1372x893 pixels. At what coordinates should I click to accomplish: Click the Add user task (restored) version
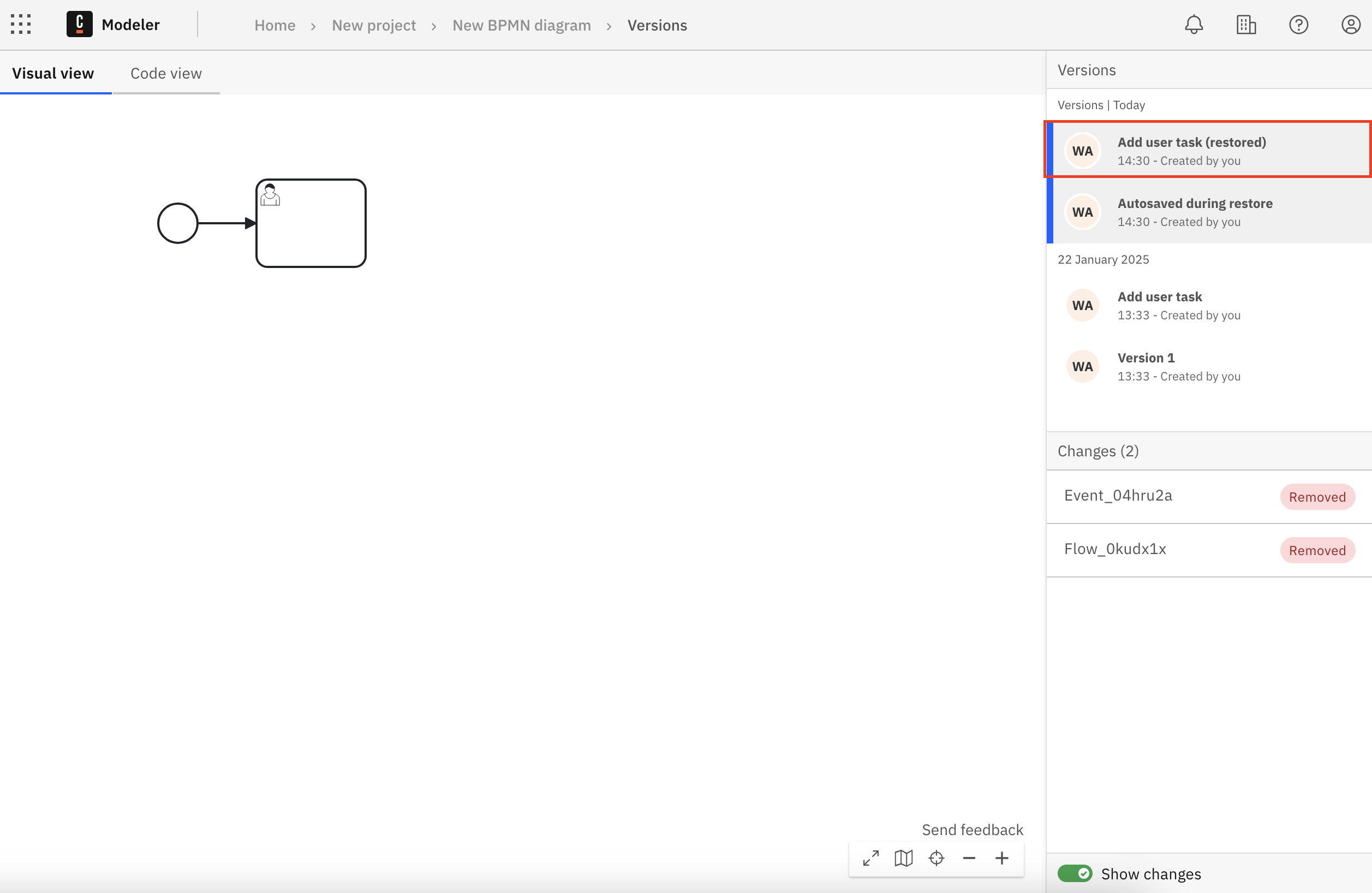(x=1209, y=150)
